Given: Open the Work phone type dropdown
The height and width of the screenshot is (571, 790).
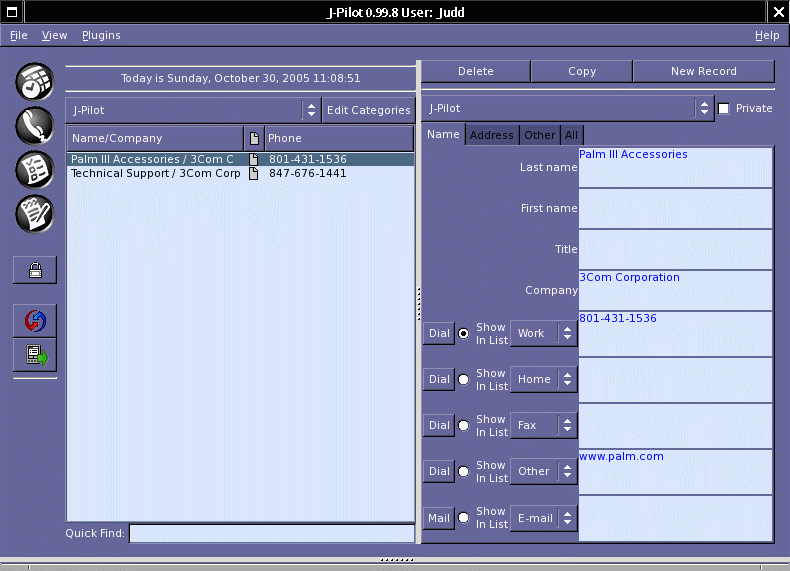Looking at the screenshot, I should coord(543,333).
